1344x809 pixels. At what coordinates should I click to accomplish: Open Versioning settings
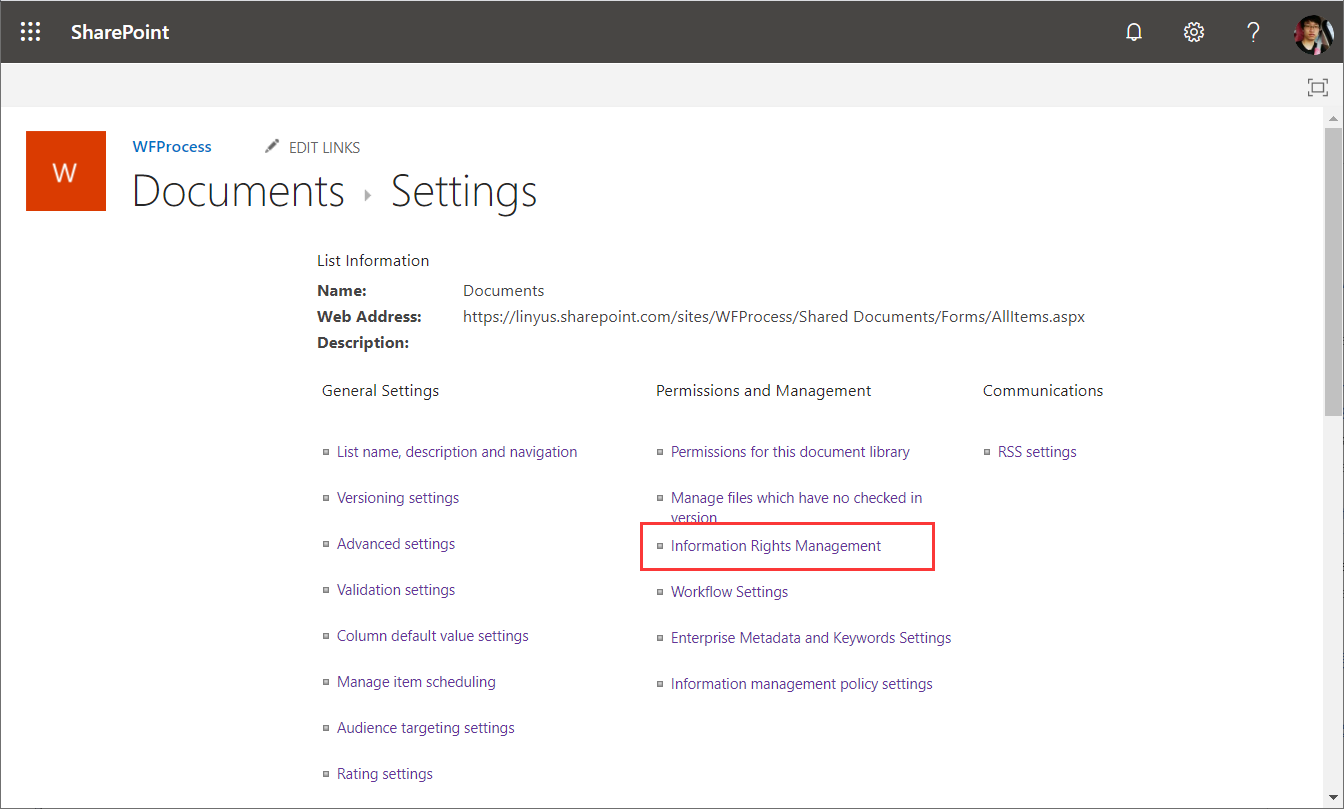pyautogui.click(x=398, y=498)
